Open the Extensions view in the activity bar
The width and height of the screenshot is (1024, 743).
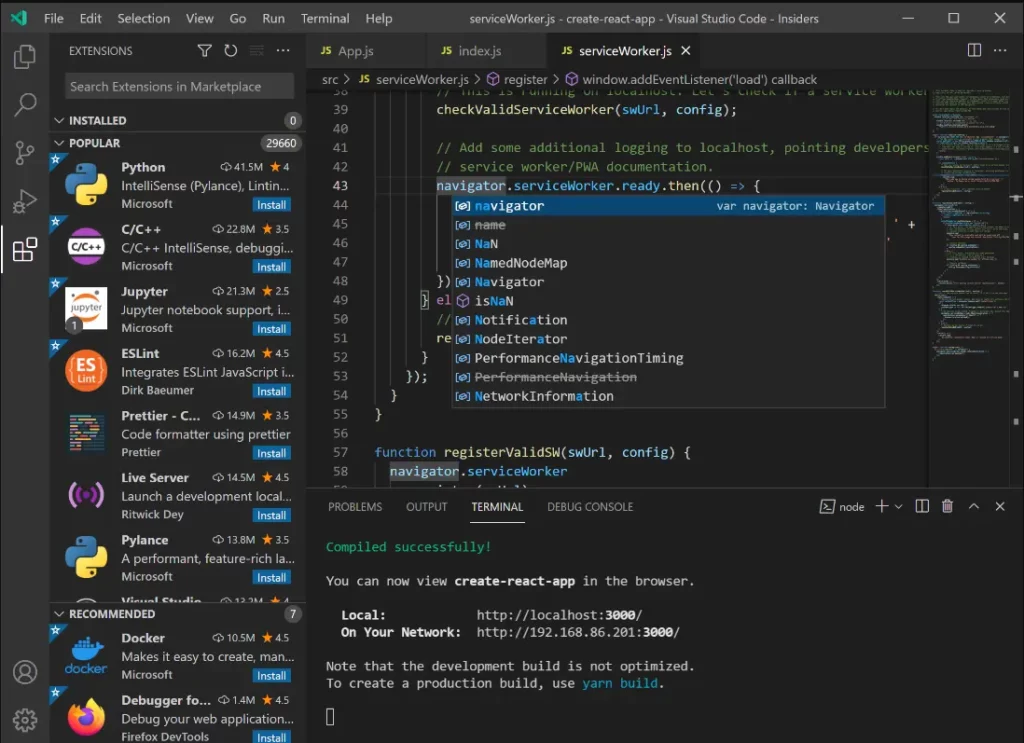(25, 250)
